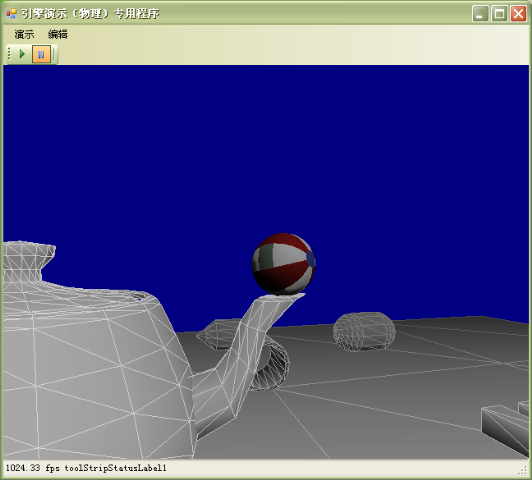Open the 编辑 menu

click(x=58, y=34)
